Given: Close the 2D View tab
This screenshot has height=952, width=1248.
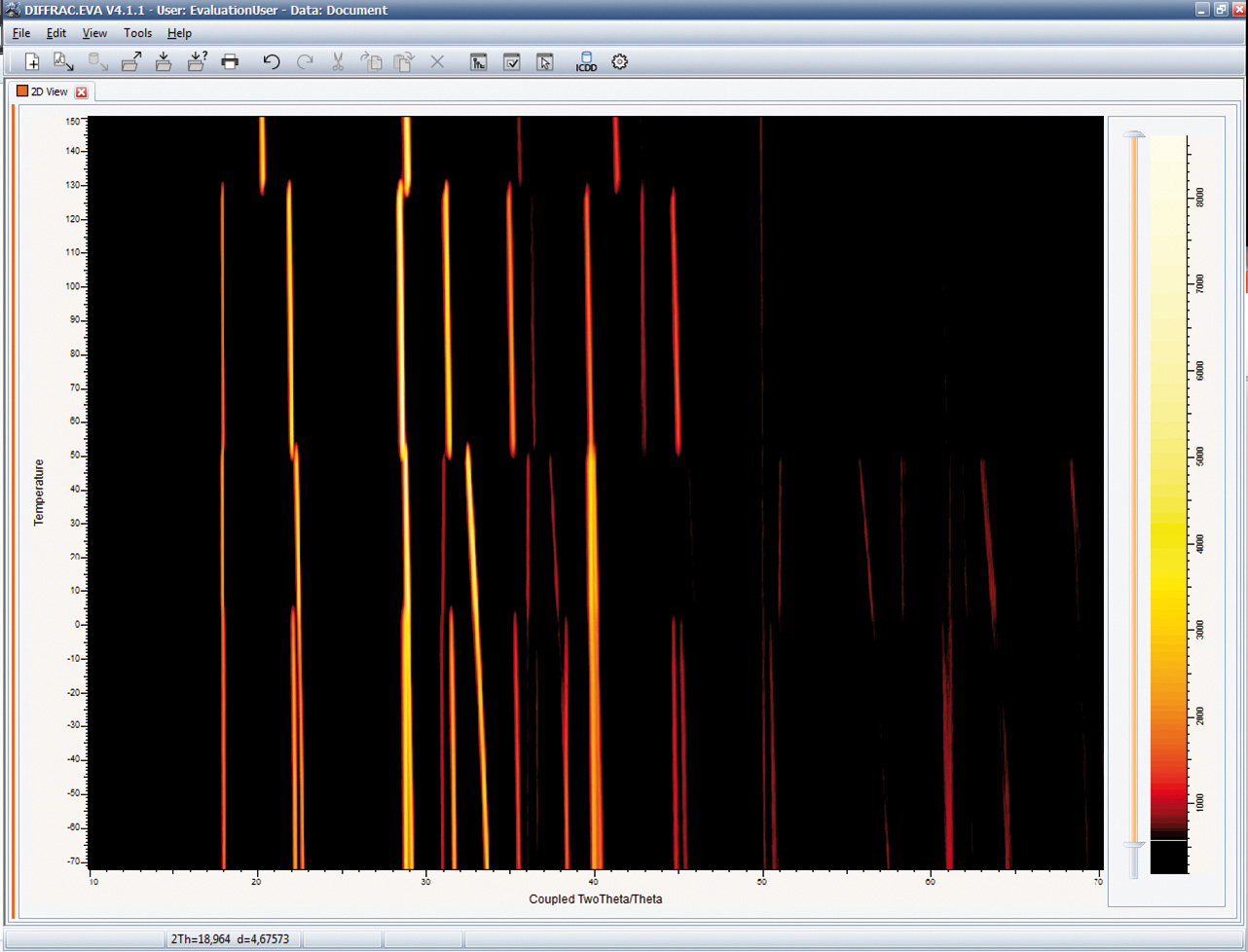Looking at the screenshot, I should pyautogui.click(x=82, y=92).
